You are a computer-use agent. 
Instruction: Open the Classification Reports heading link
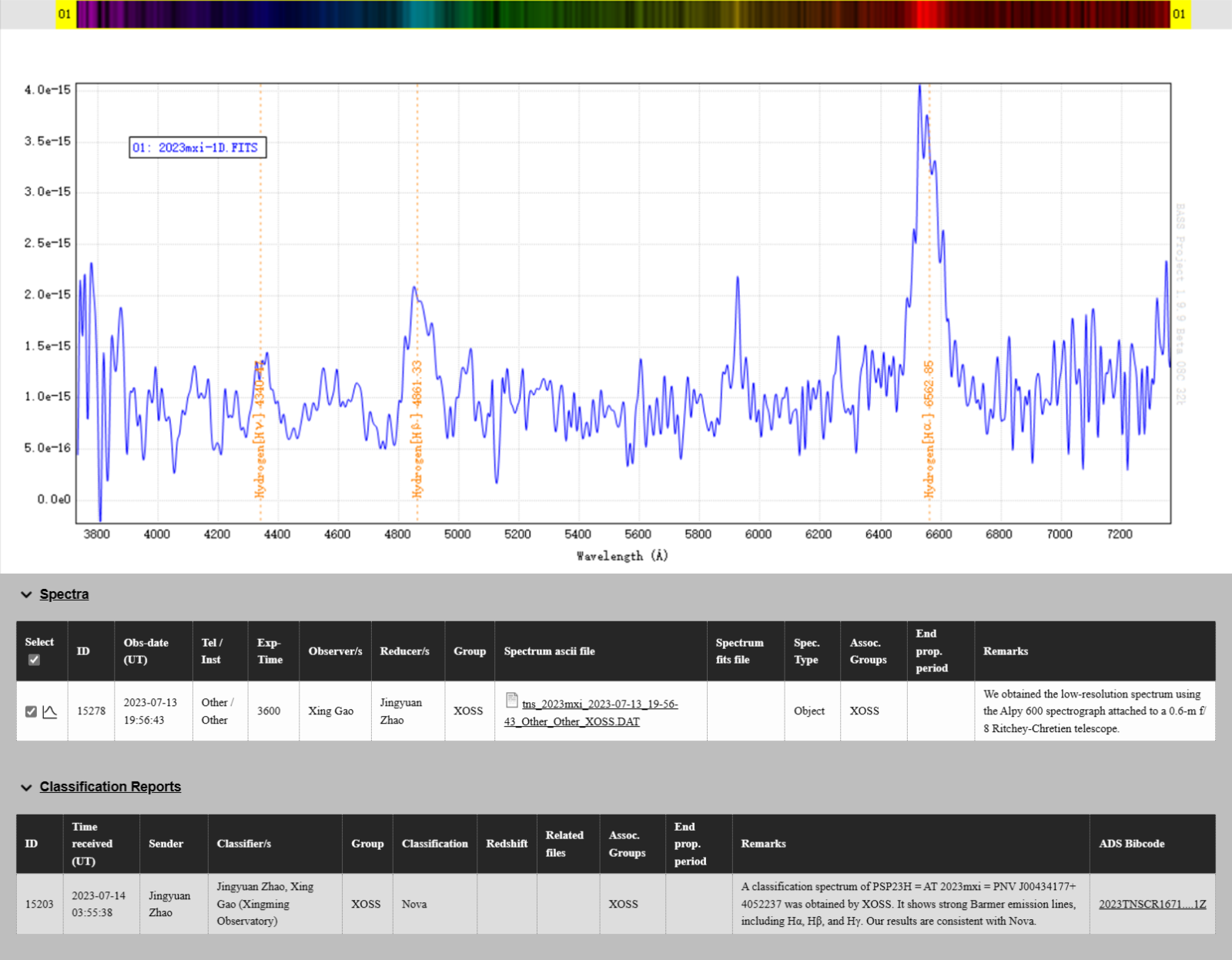coord(110,787)
